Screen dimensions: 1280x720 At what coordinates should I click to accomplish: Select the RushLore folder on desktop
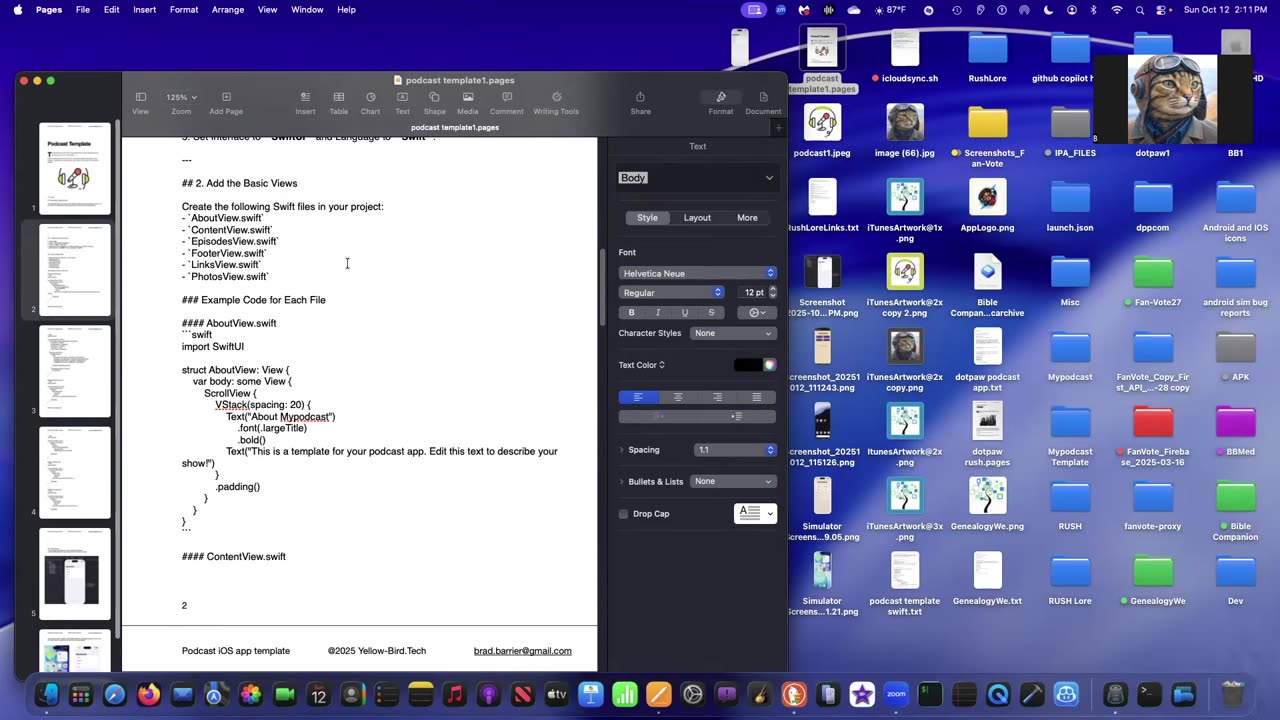coord(987,57)
